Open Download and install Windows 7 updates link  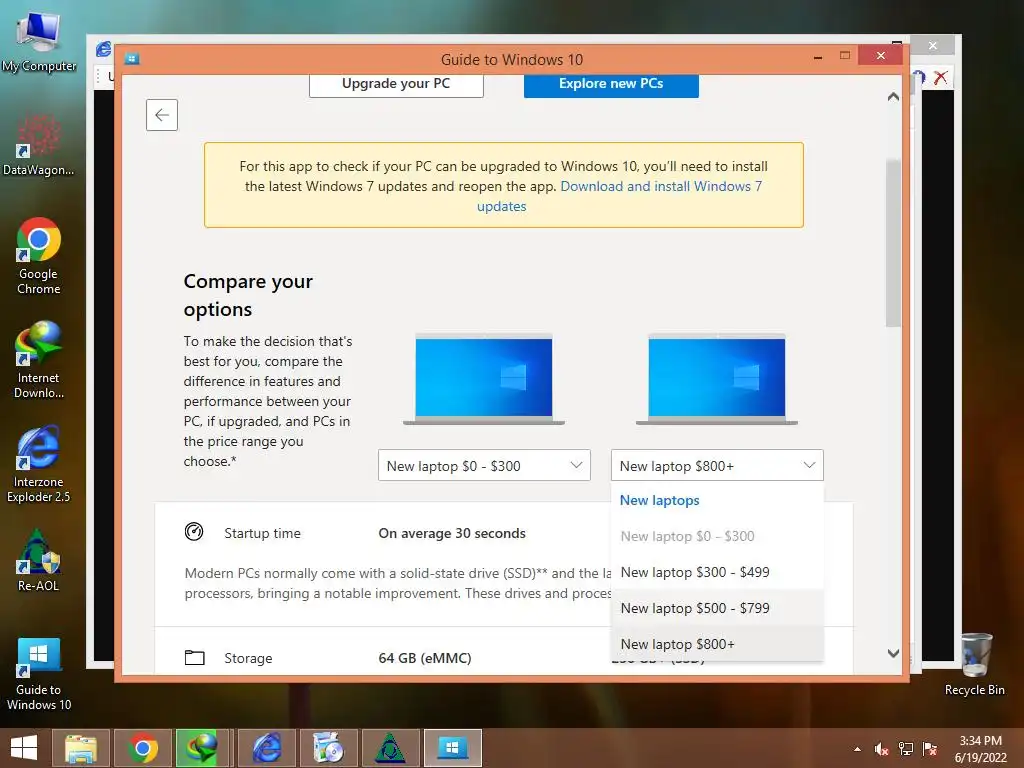pyautogui.click(x=618, y=196)
